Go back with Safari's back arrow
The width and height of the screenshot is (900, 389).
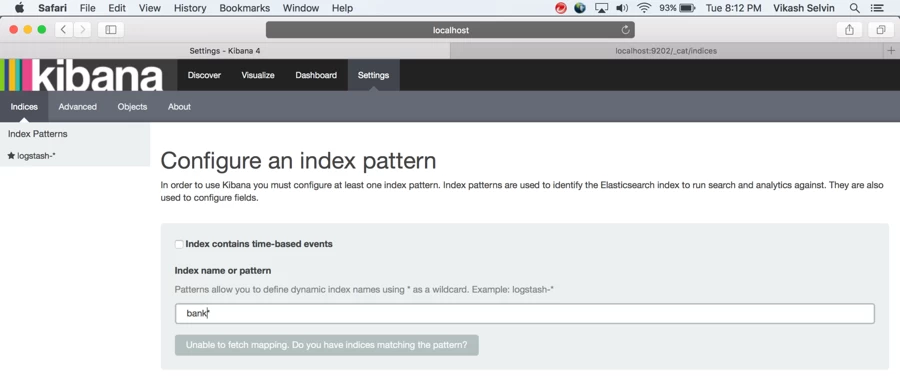tap(63, 30)
